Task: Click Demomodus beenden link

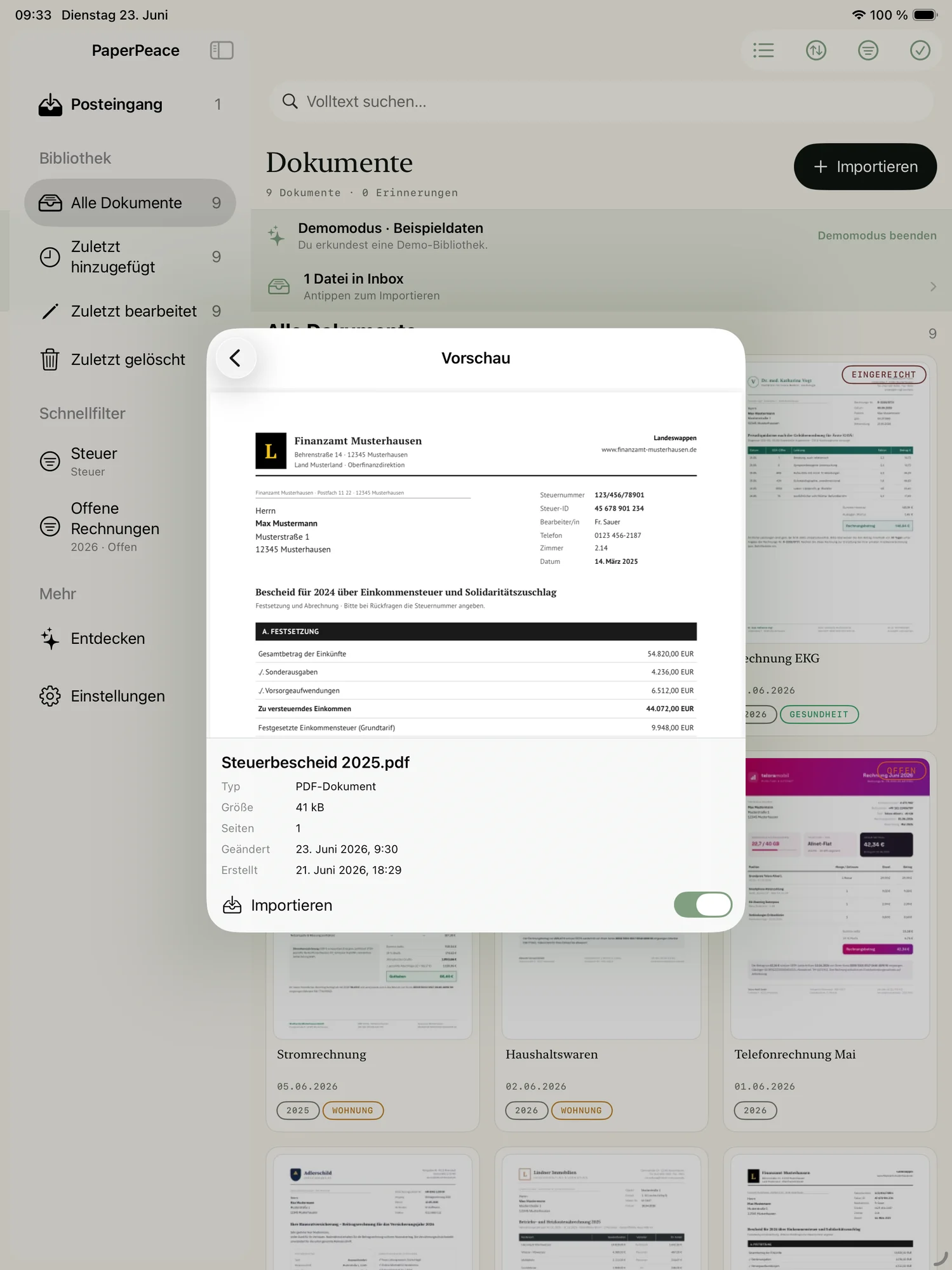Action: point(877,236)
